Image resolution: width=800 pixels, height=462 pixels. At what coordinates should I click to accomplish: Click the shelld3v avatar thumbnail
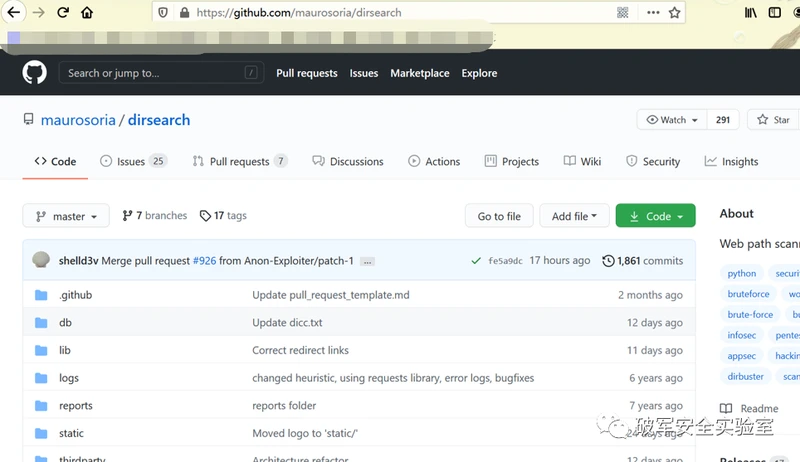pos(41,260)
